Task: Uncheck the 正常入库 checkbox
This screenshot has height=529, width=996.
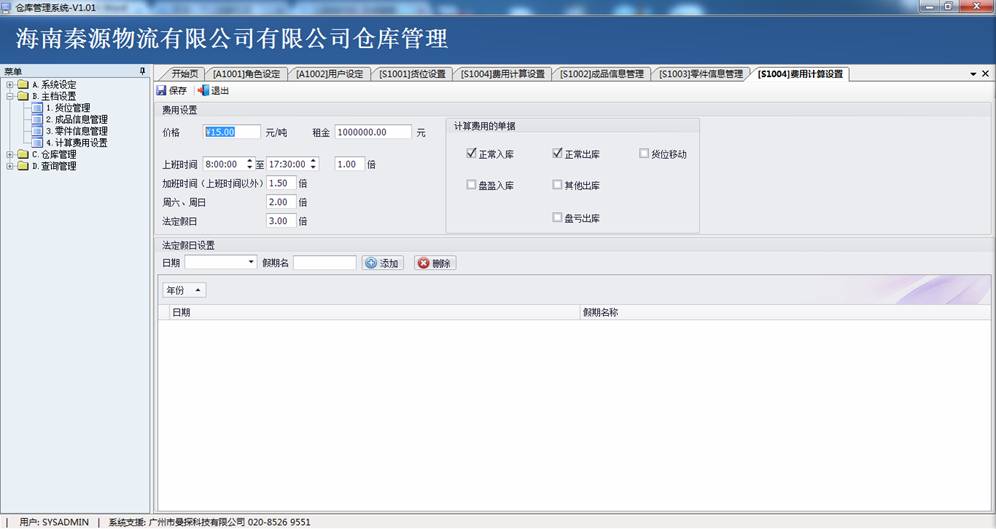Action: [x=471, y=153]
